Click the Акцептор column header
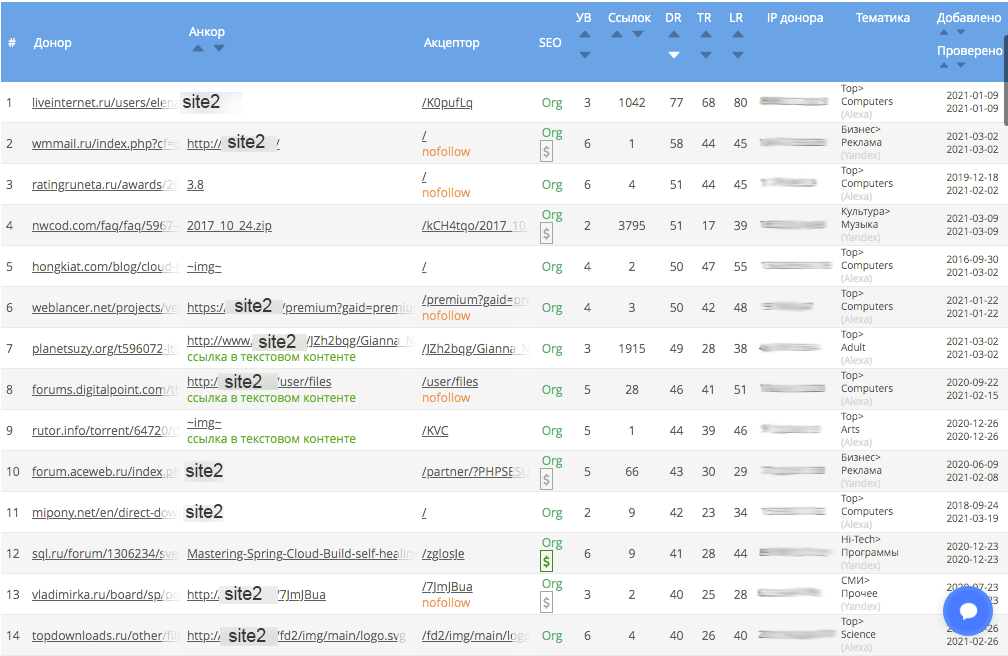Screen dimensions: 1008x656 click(451, 43)
